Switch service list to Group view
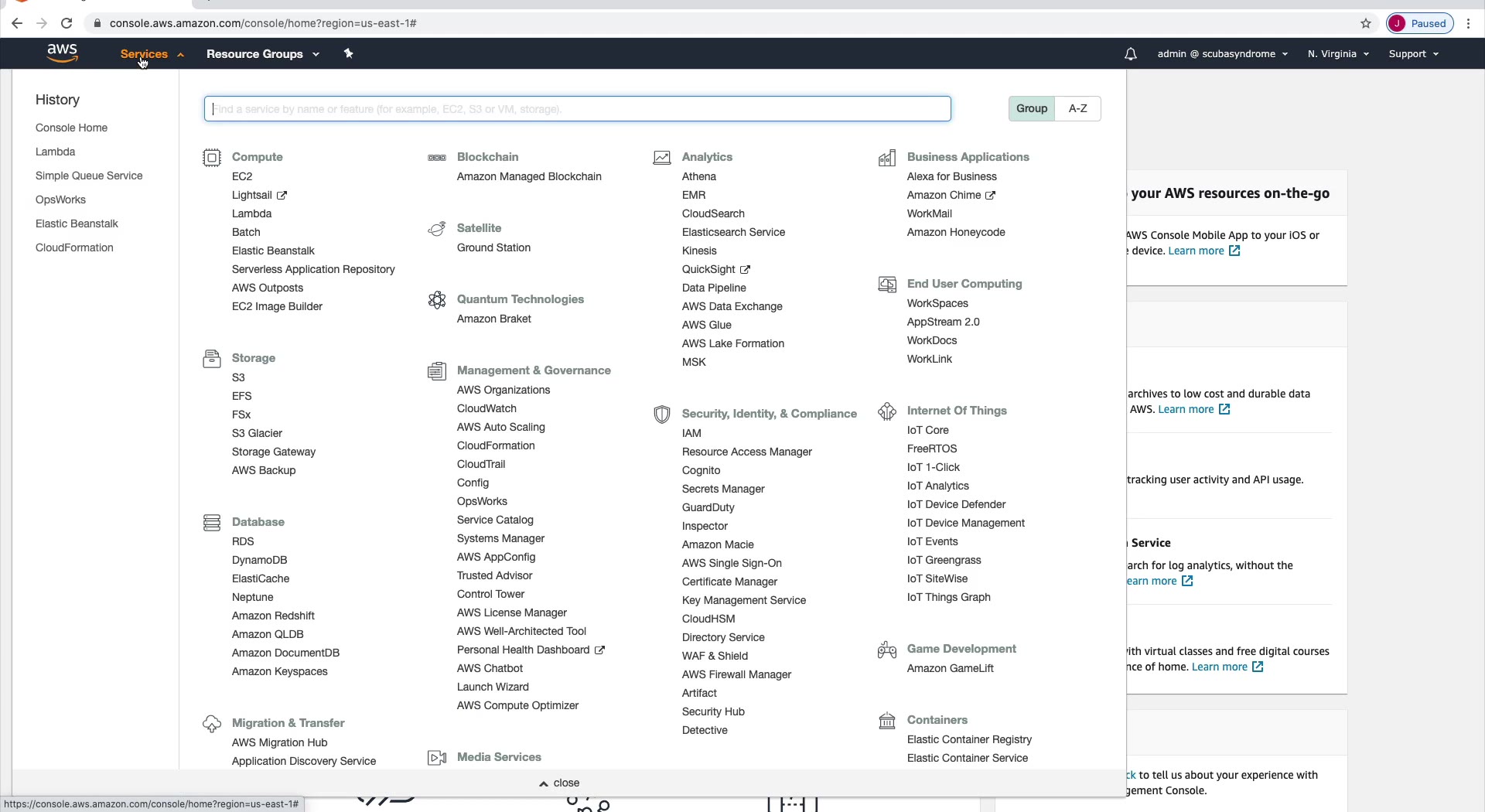The width and height of the screenshot is (1485, 812). point(1032,108)
